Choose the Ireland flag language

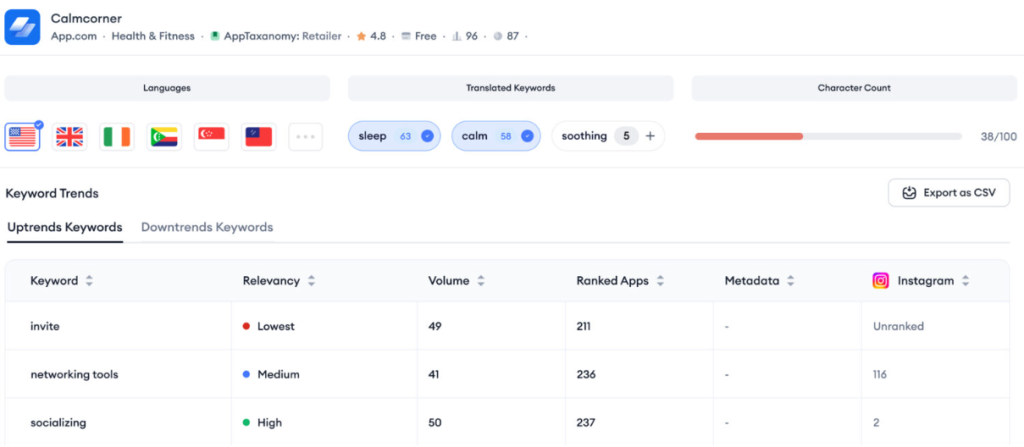tap(117, 136)
